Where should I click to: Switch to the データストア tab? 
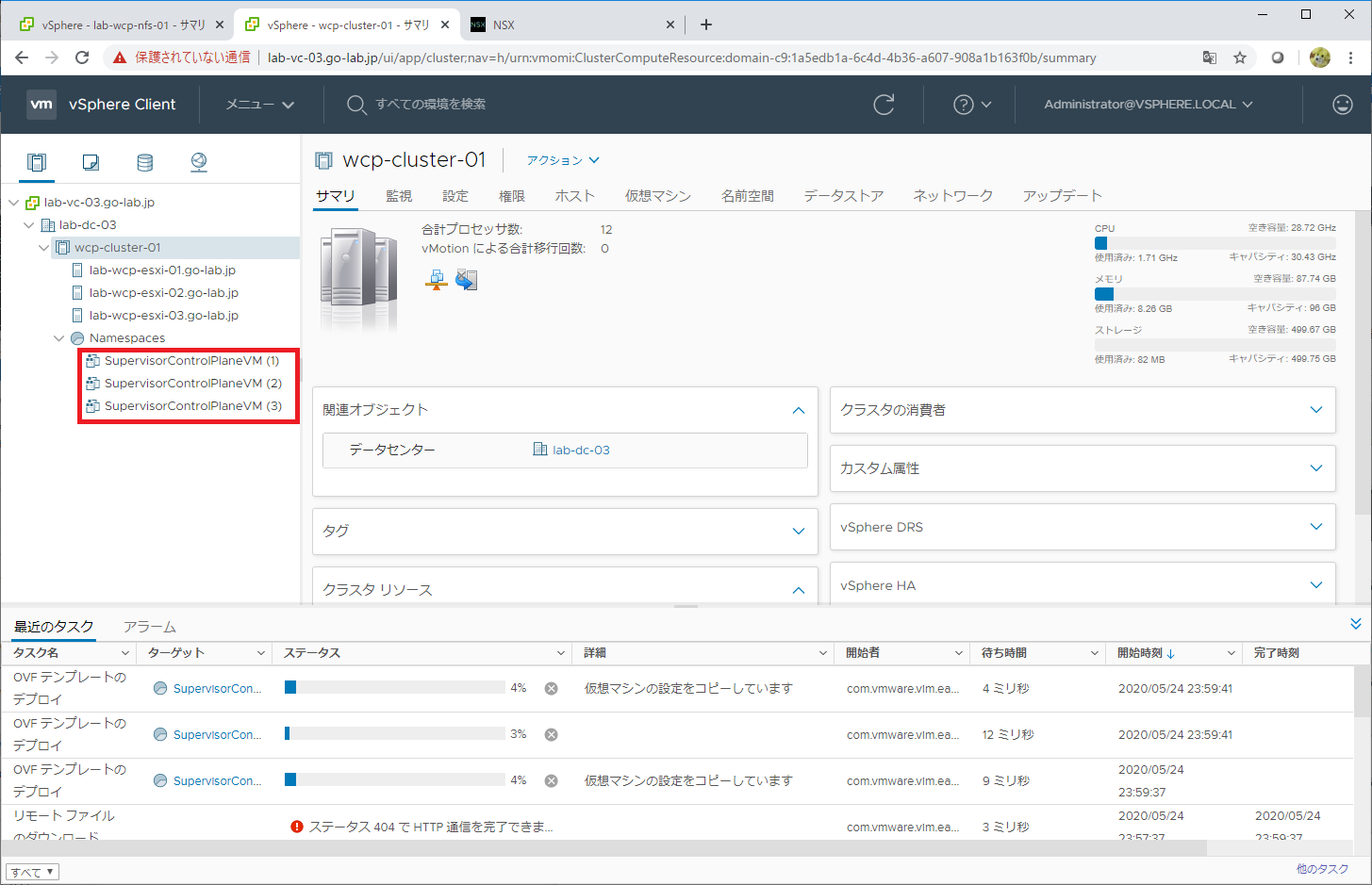[x=844, y=196]
